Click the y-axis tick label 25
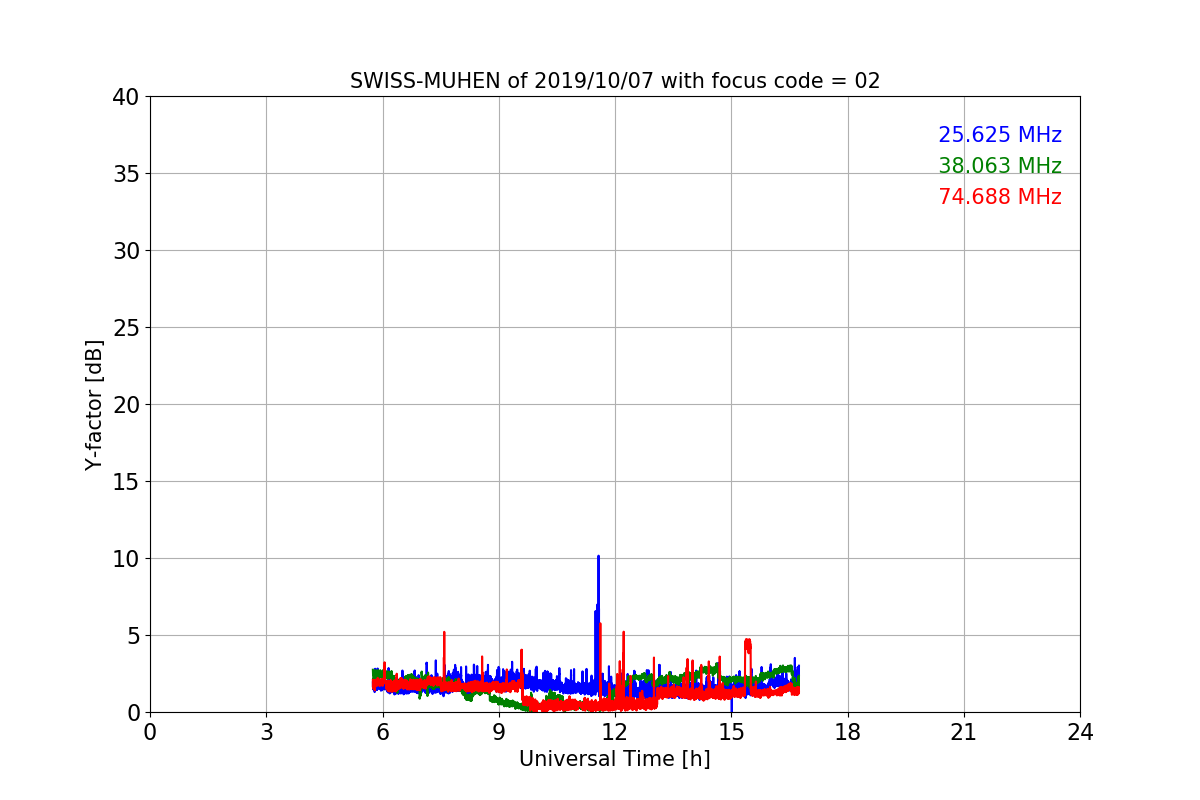Image resolution: width=1200 pixels, height=800 pixels. (x=126, y=328)
